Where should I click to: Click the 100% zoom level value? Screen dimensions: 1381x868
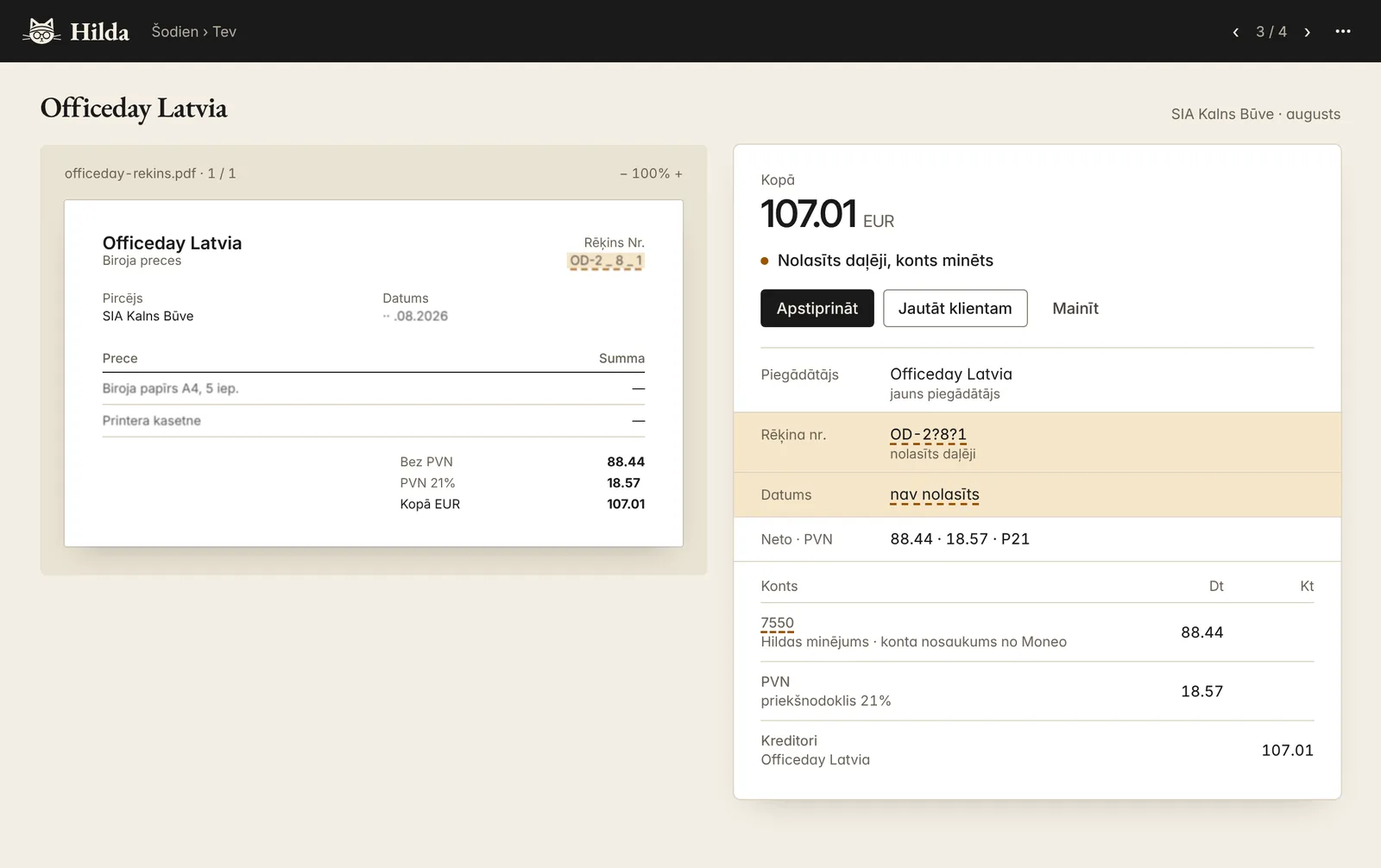pyautogui.click(x=651, y=173)
